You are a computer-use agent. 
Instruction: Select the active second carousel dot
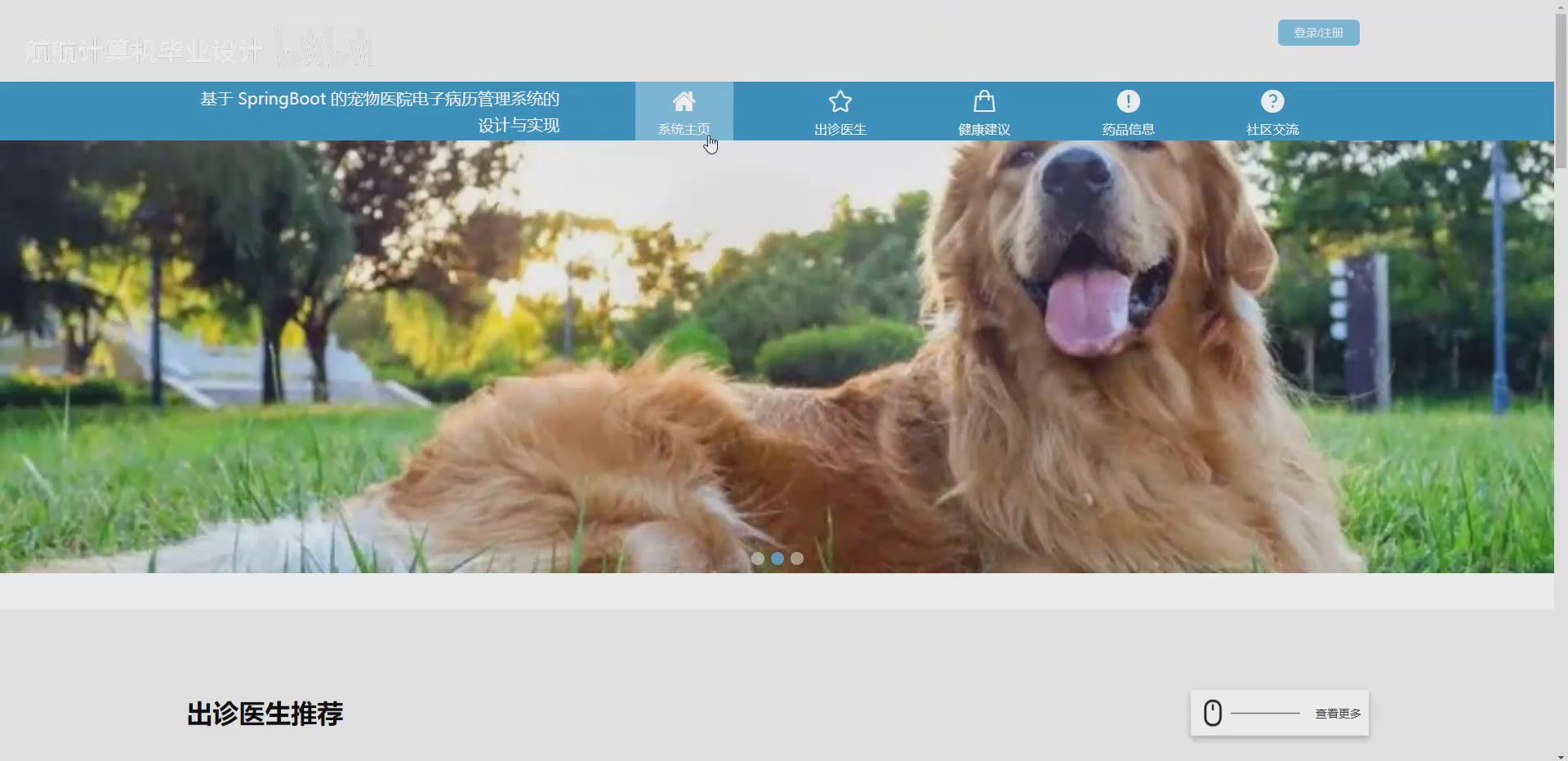tap(777, 559)
